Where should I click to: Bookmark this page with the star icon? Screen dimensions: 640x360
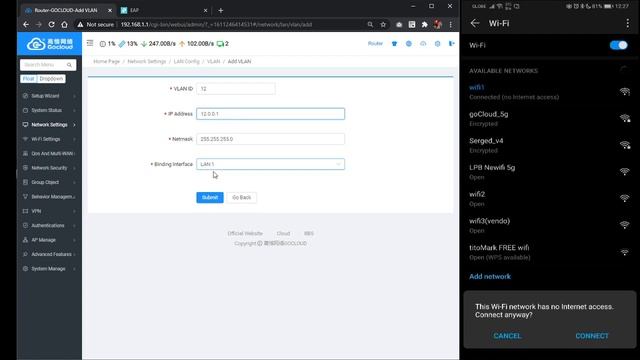pos(383,24)
